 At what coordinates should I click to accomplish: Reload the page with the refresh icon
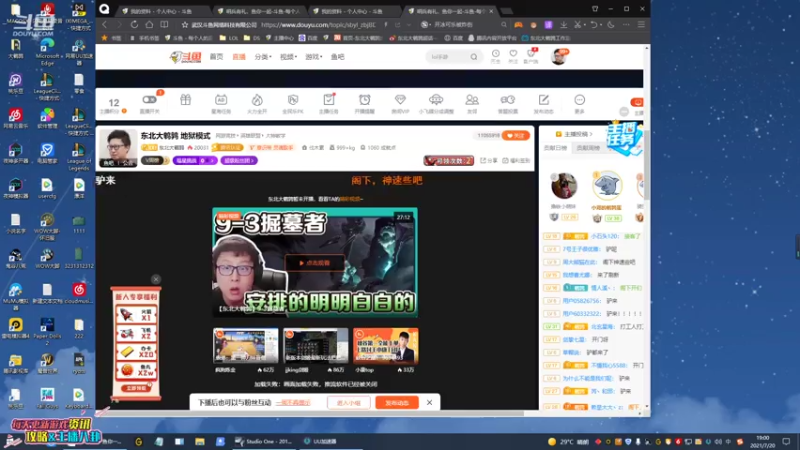point(134,24)
